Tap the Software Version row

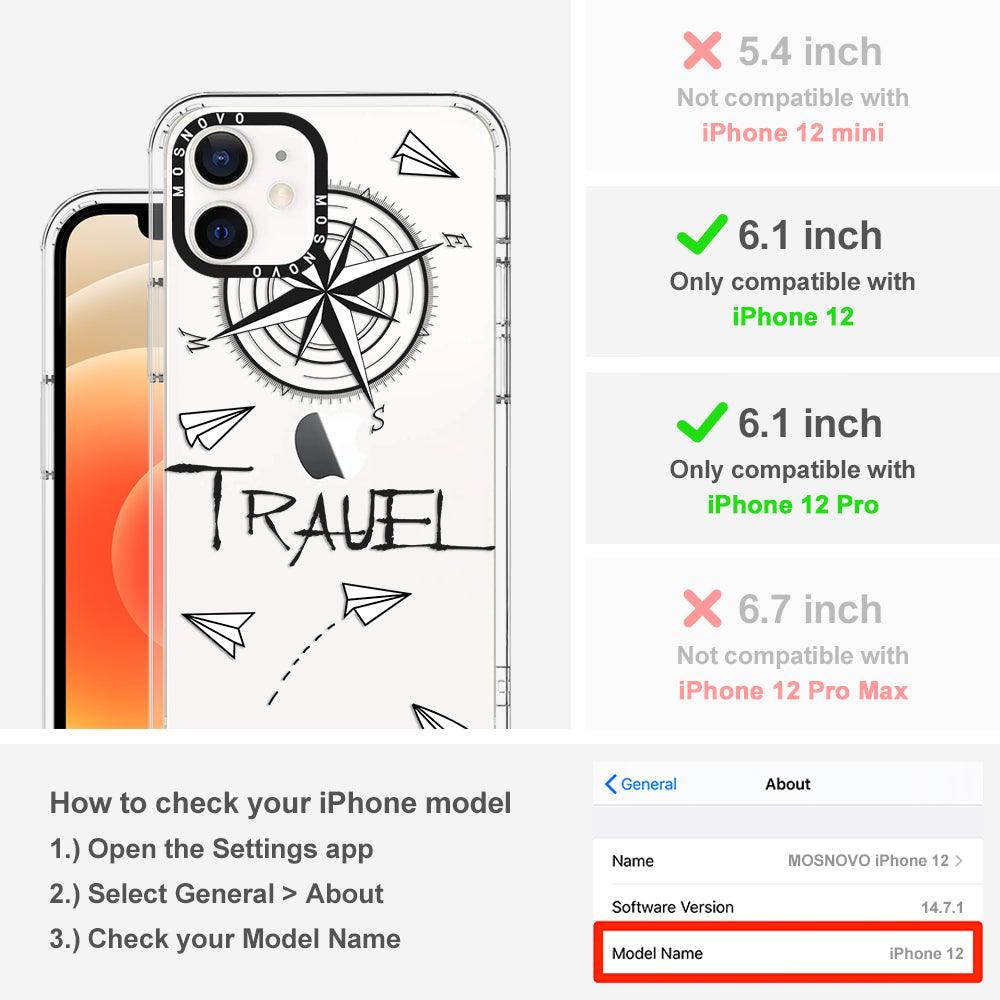788,907
